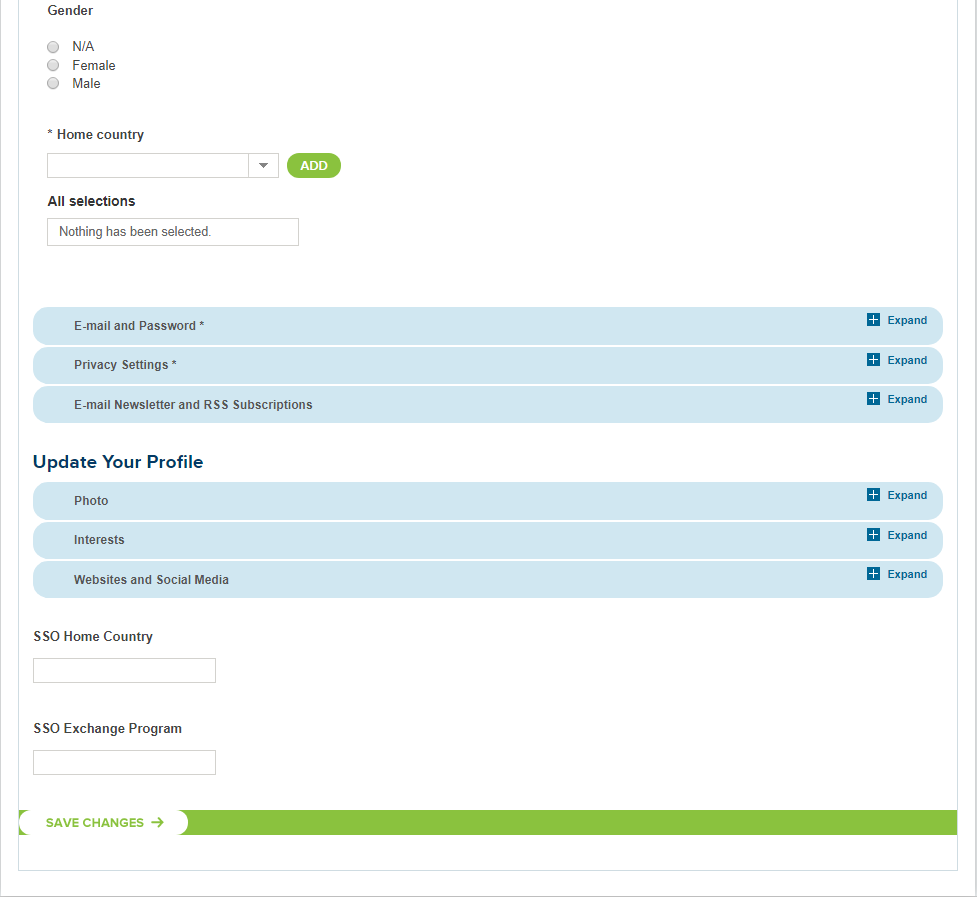This screenshot has width=977, height=897.
Task: Open E-mail Newsletter and RSS Subscriptions header
Action: [x=488, y=404]
